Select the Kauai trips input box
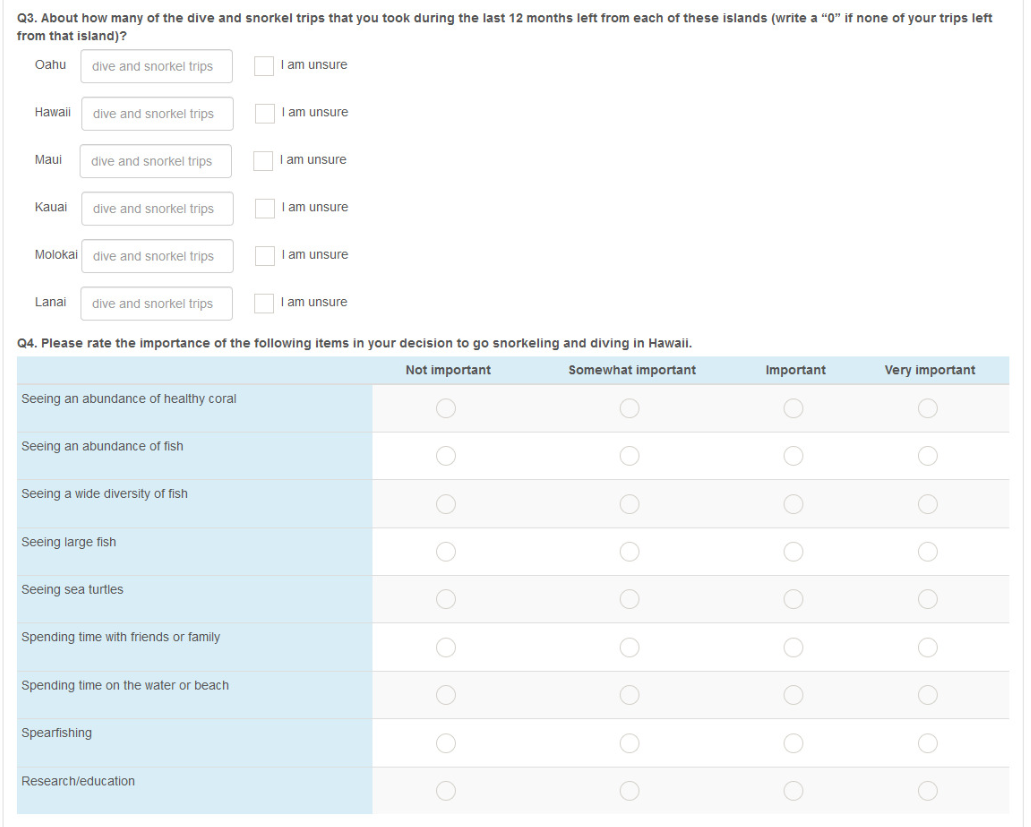Image resolution: width=1031 pixels, height=827 pixels. coord(157,209)
